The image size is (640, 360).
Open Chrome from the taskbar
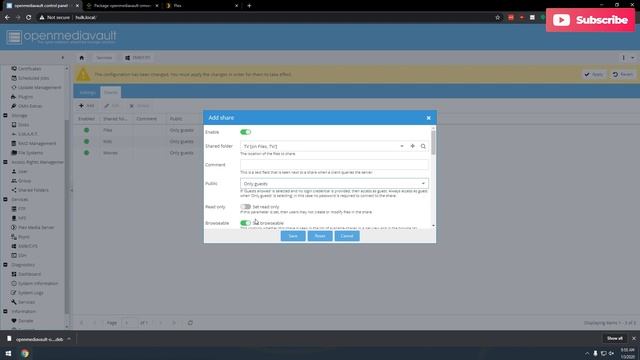pos(25,353)
